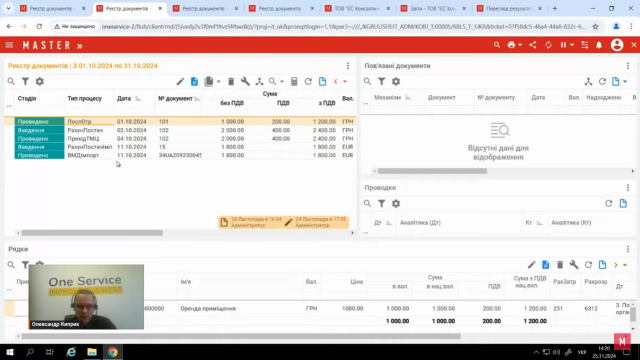Click the hierarchy structure icon in the registry toolbar

pos(259,82)
